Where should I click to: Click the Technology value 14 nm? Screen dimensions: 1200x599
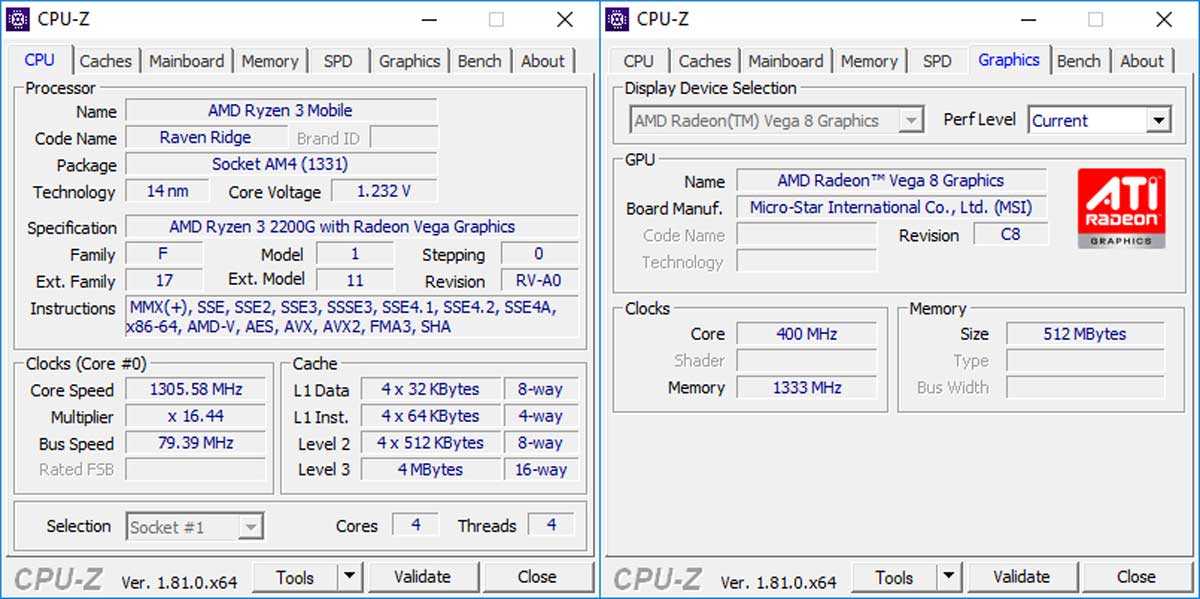point(167,191)
